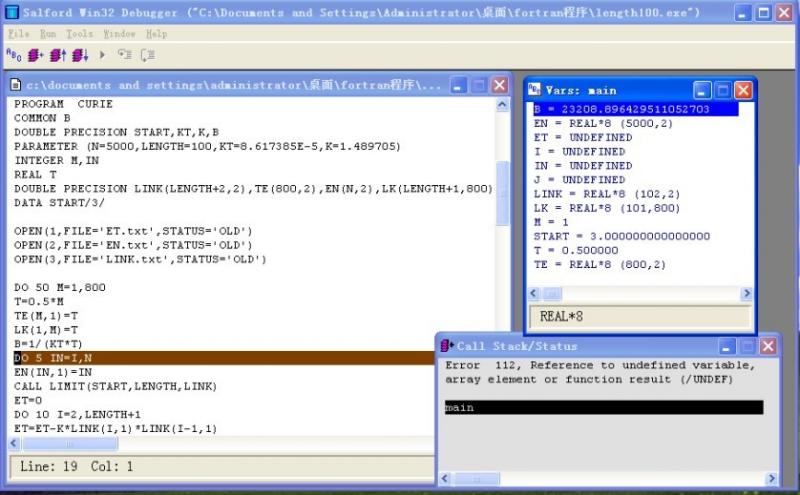Viewport: 800px width, 495px height.
Task: Click the Salford debugger title bar icon
Action: [11, 12]
